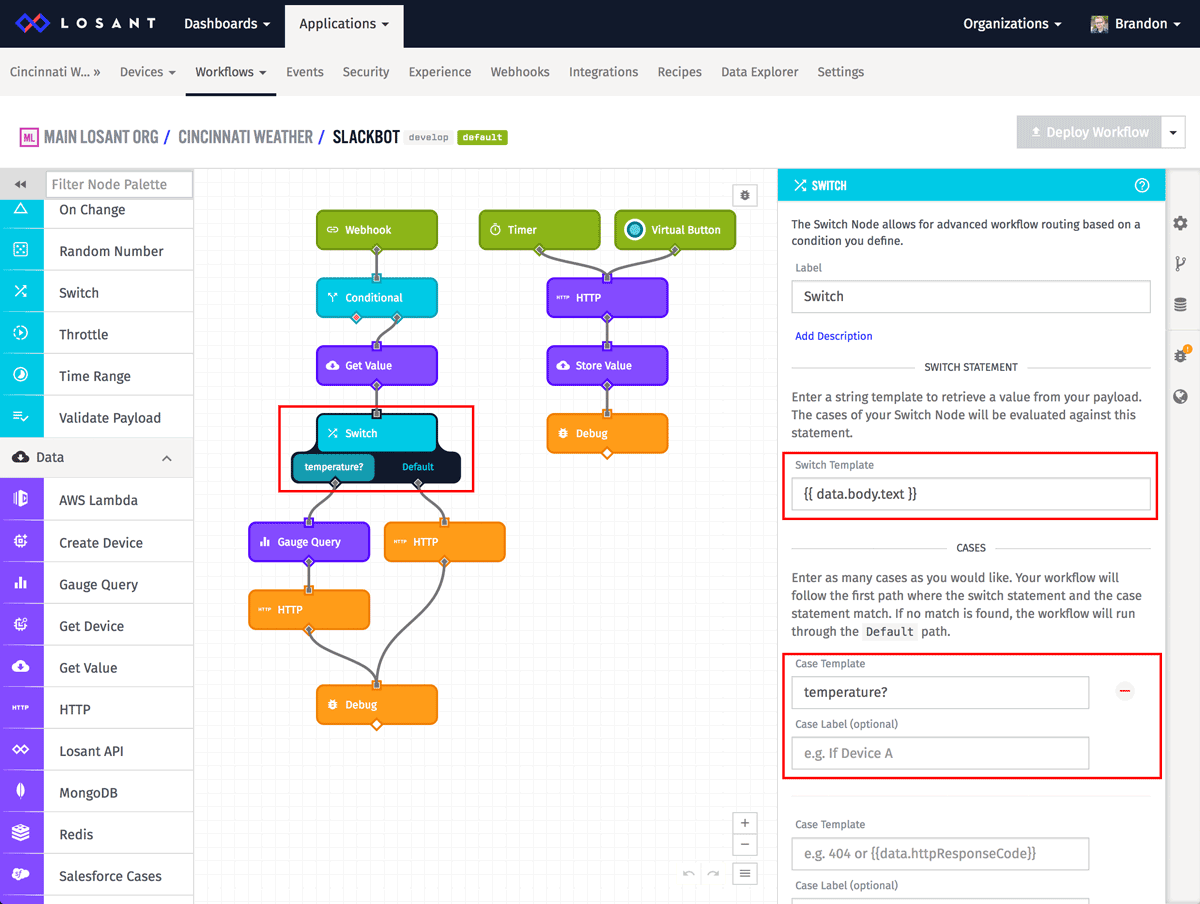Open the Dashboards dropdown
Screen dimensions: 1200x904
tap(227, 24)
